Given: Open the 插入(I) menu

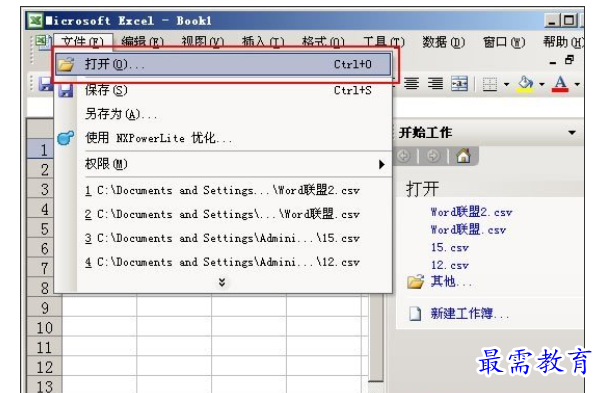Looking at the screenshot, I should [263, 42].
